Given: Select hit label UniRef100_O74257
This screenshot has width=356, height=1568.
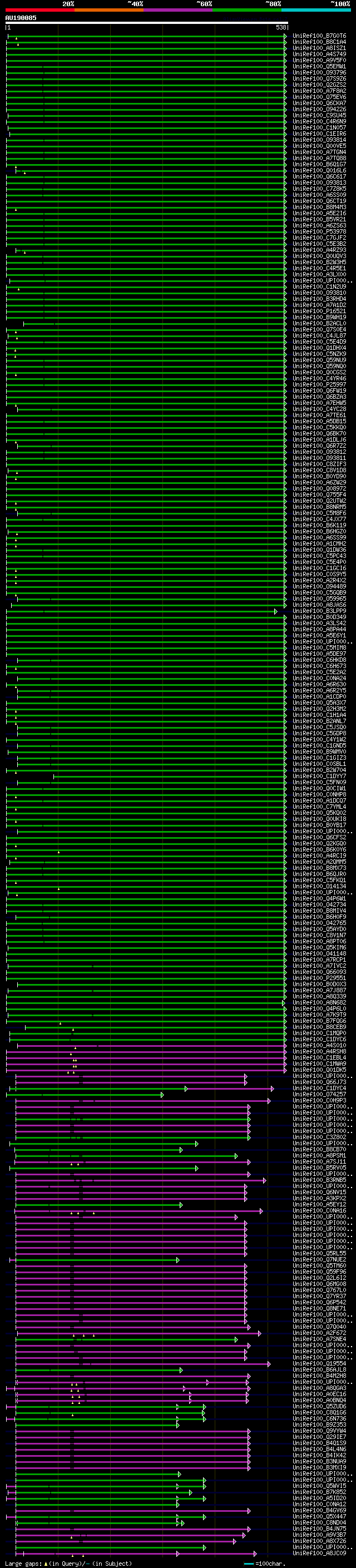Looking at the screenshot, I should click(x=319, y=1095).
